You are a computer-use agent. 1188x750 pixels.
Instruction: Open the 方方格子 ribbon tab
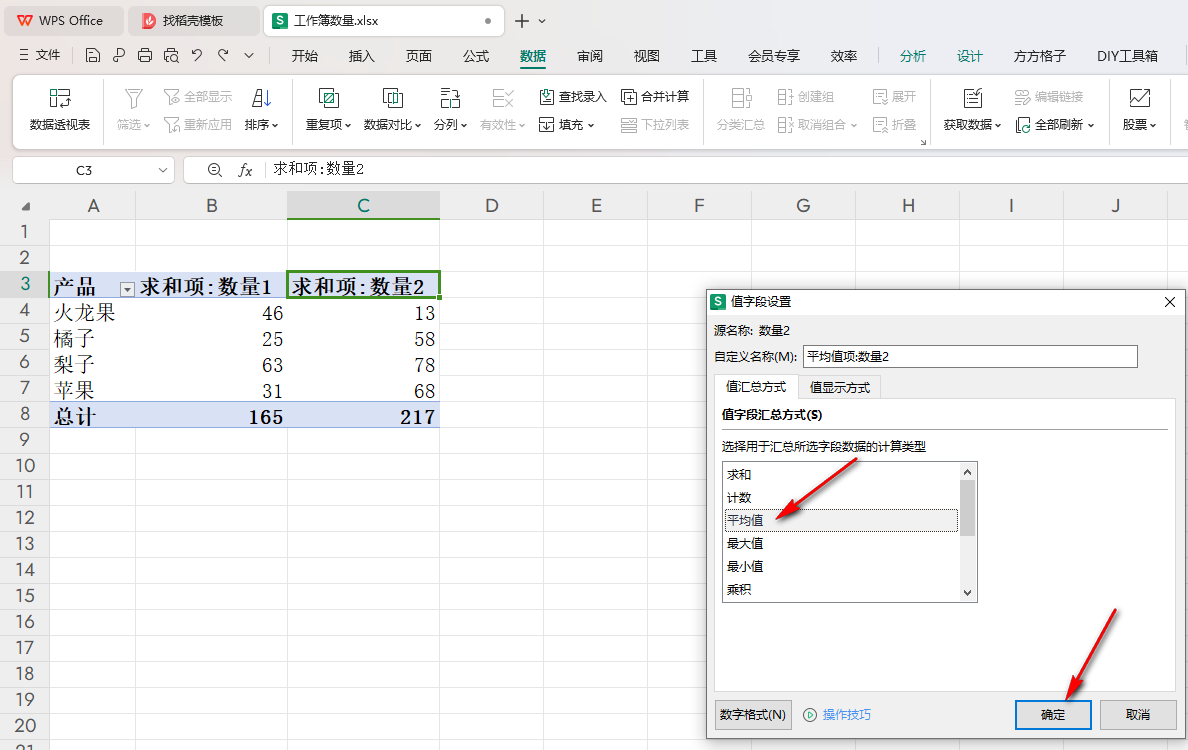click(1040, 55)
